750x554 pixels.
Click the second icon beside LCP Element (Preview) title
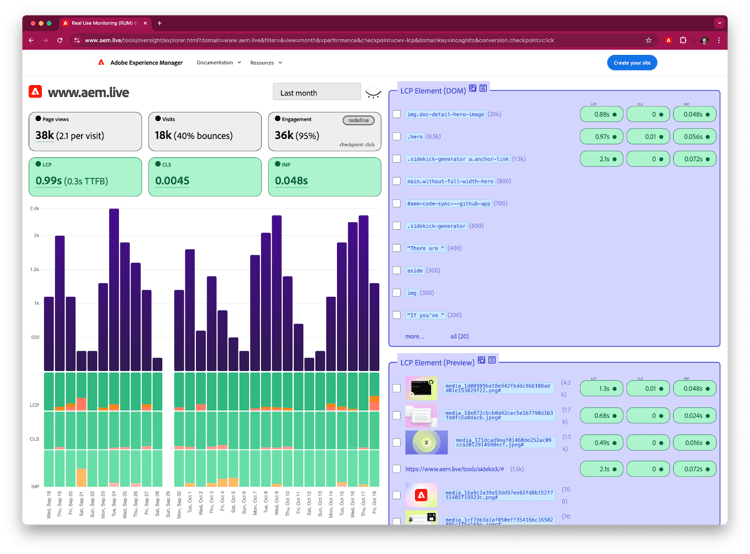coord(492,360)
